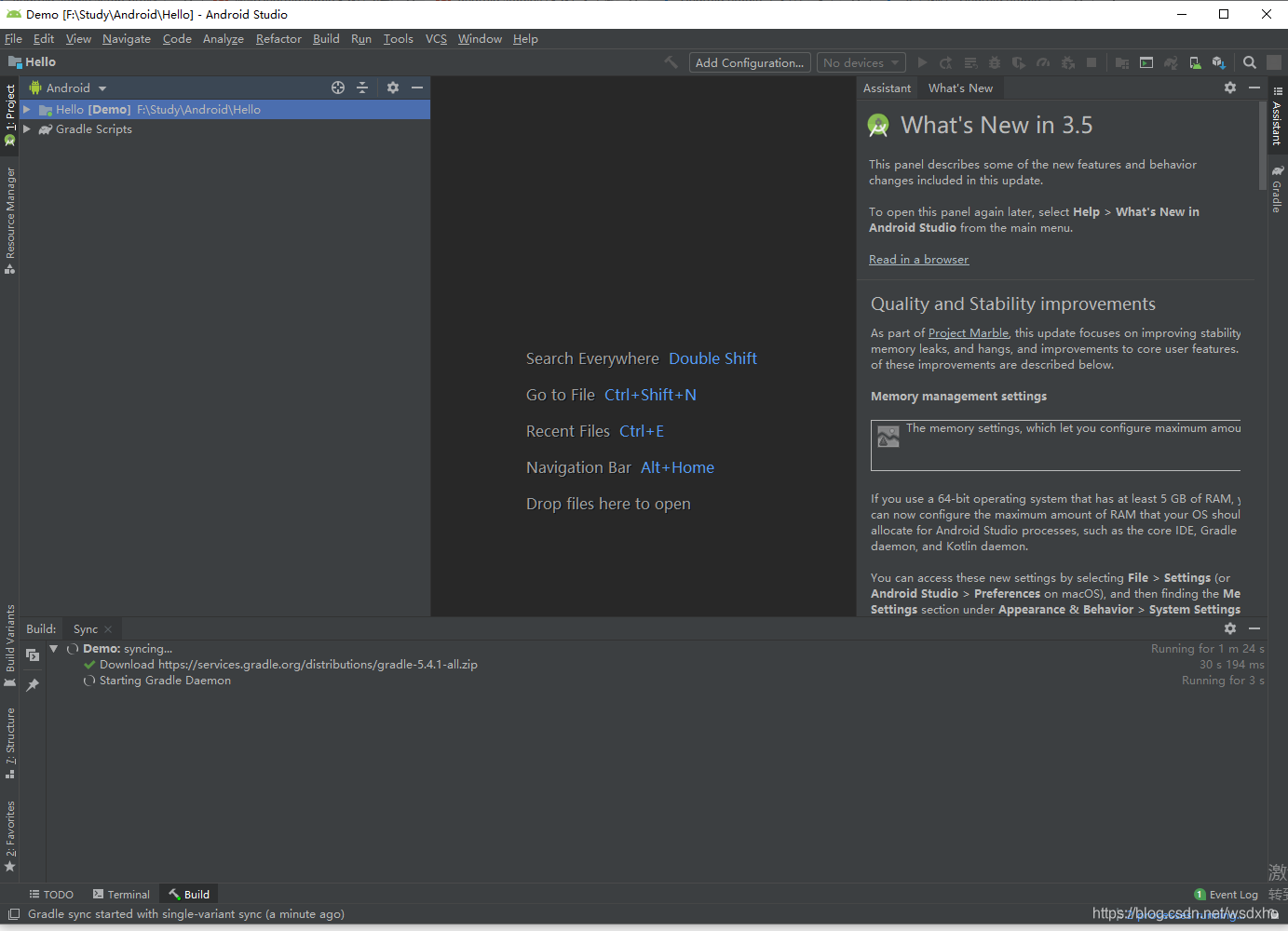Open 2: Favorites side tab
The image size is (1288, 931).
[x=10, y=836]
